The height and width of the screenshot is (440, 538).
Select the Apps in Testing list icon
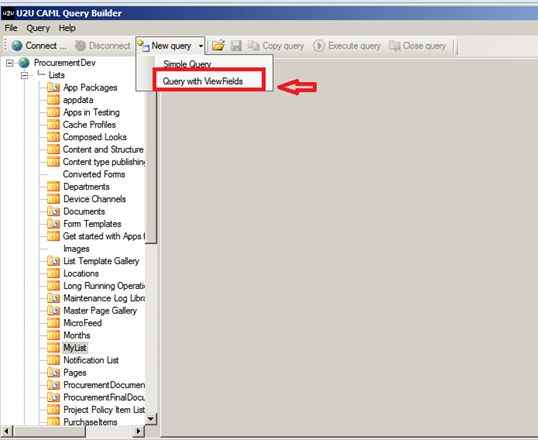pyautogui.click(x=53, y=112)
